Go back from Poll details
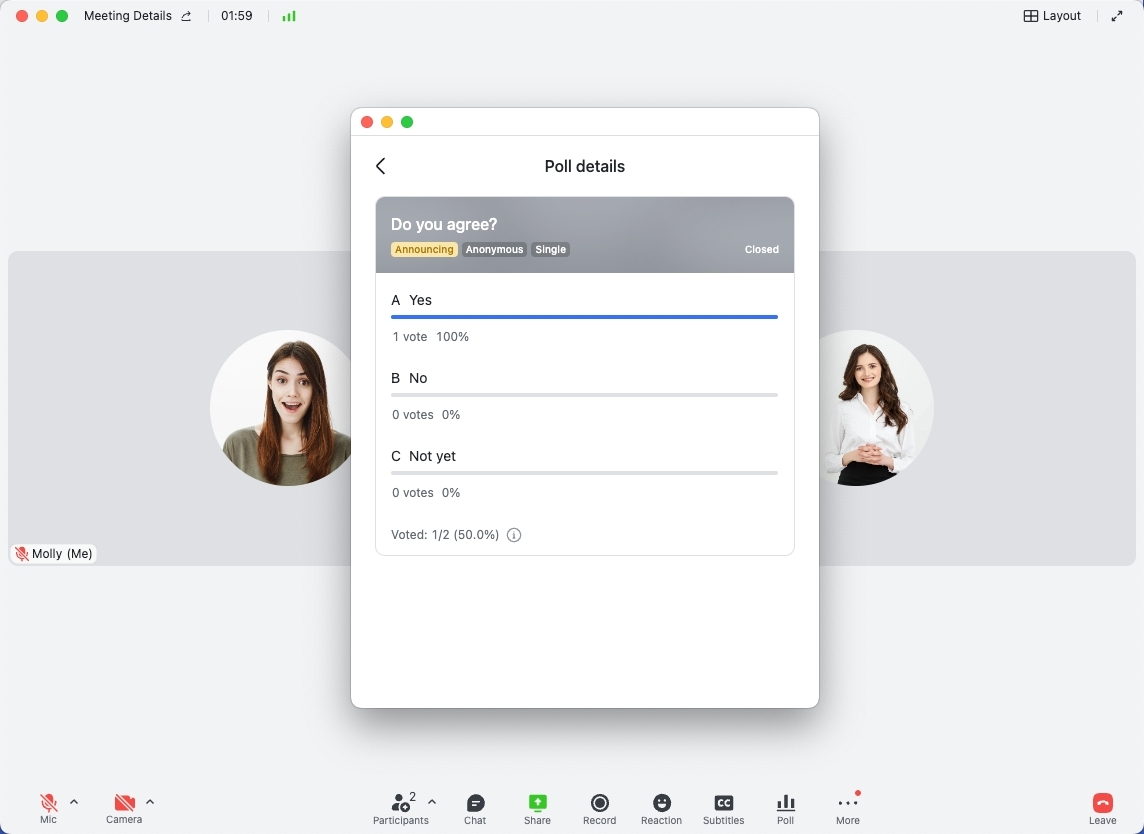Viewport: 1144px width, 834px height. tap(380, 166)
